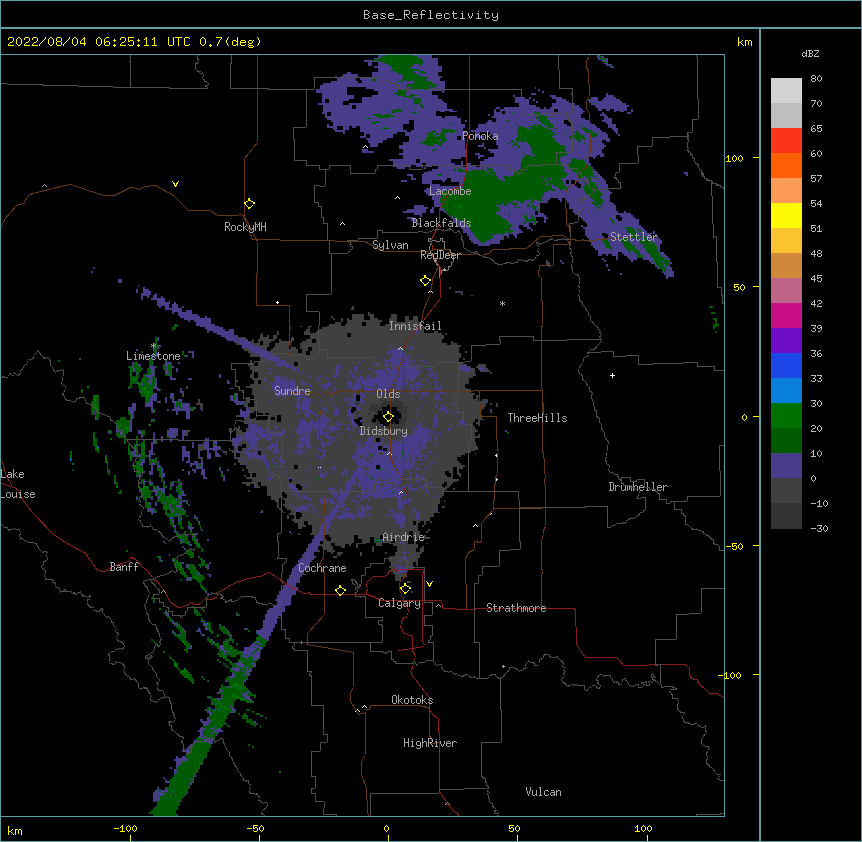Click the Lacombe town label
This screenshot has width=862, height=842.
(x=450, y=191)
